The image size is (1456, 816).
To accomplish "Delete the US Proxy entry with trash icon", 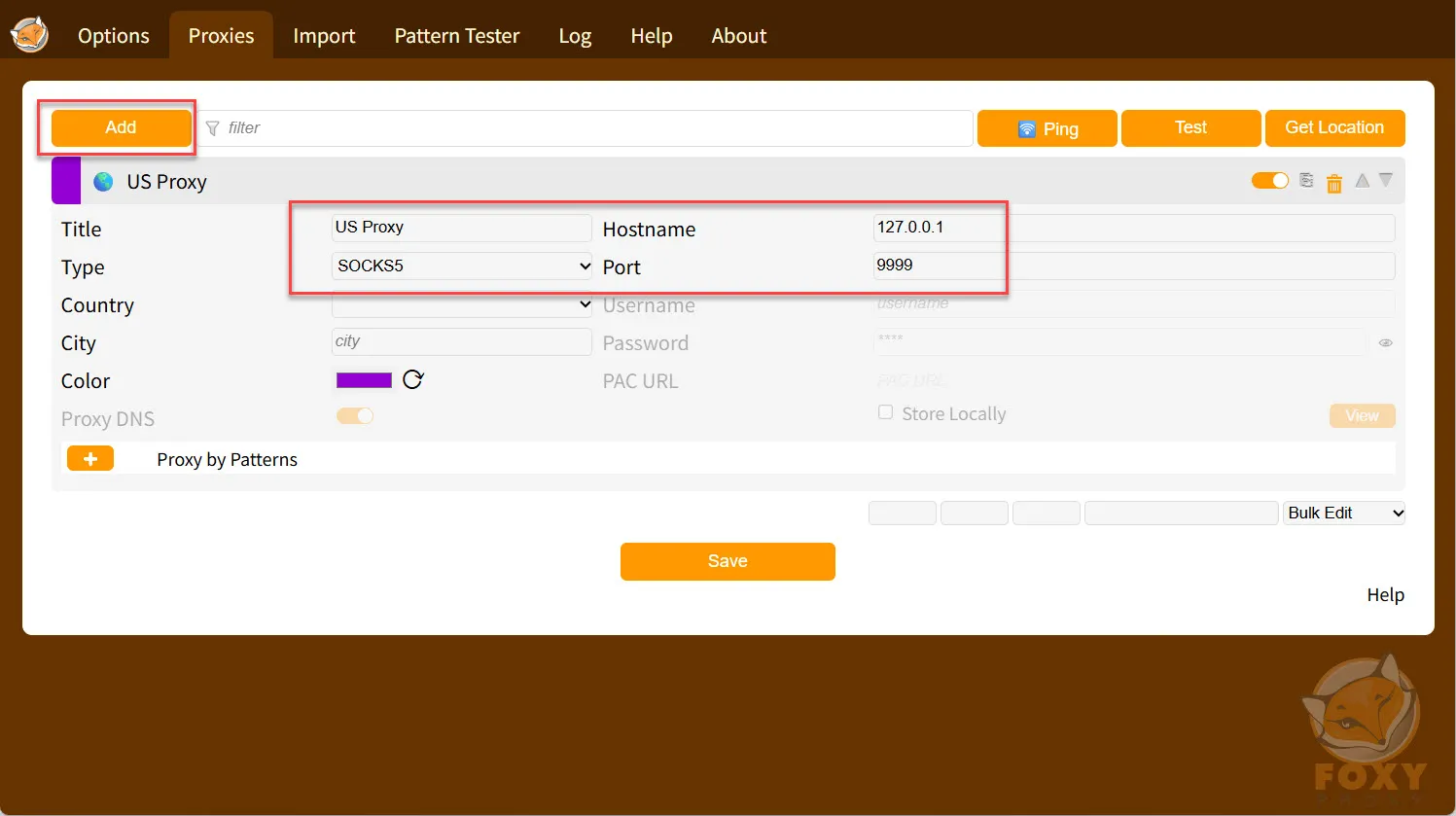I will (x=1334, y=183).
